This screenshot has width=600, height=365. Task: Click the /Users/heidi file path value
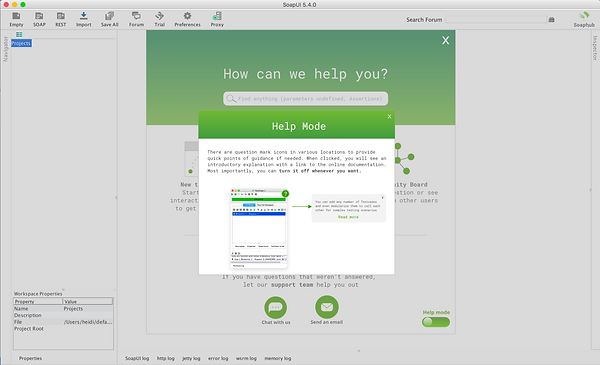pos(88,322)
